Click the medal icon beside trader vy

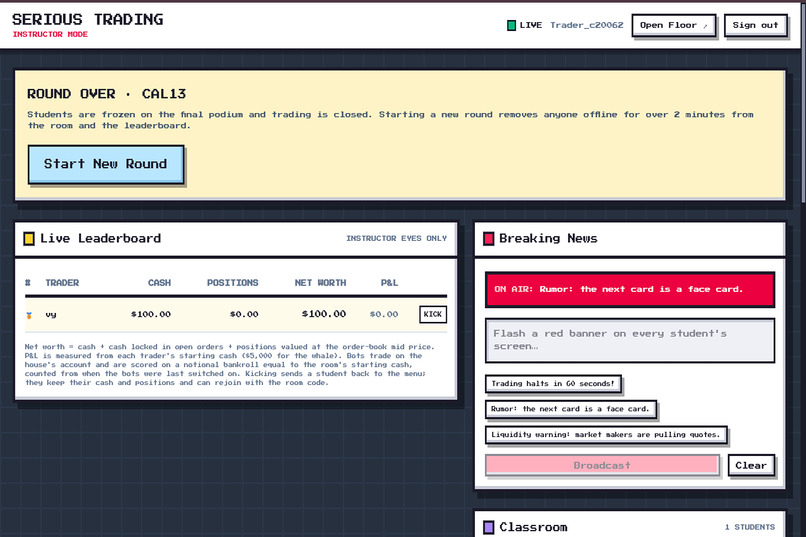coord(29,315)
